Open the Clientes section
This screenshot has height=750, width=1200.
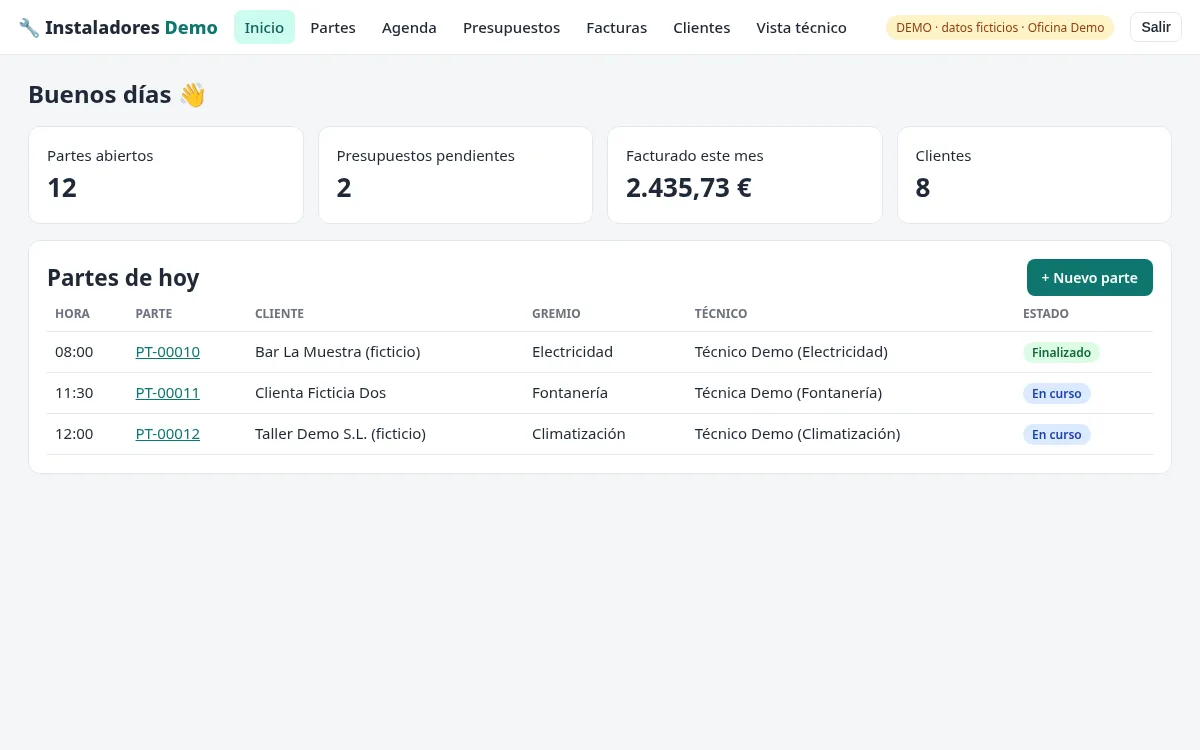point(702,28)
